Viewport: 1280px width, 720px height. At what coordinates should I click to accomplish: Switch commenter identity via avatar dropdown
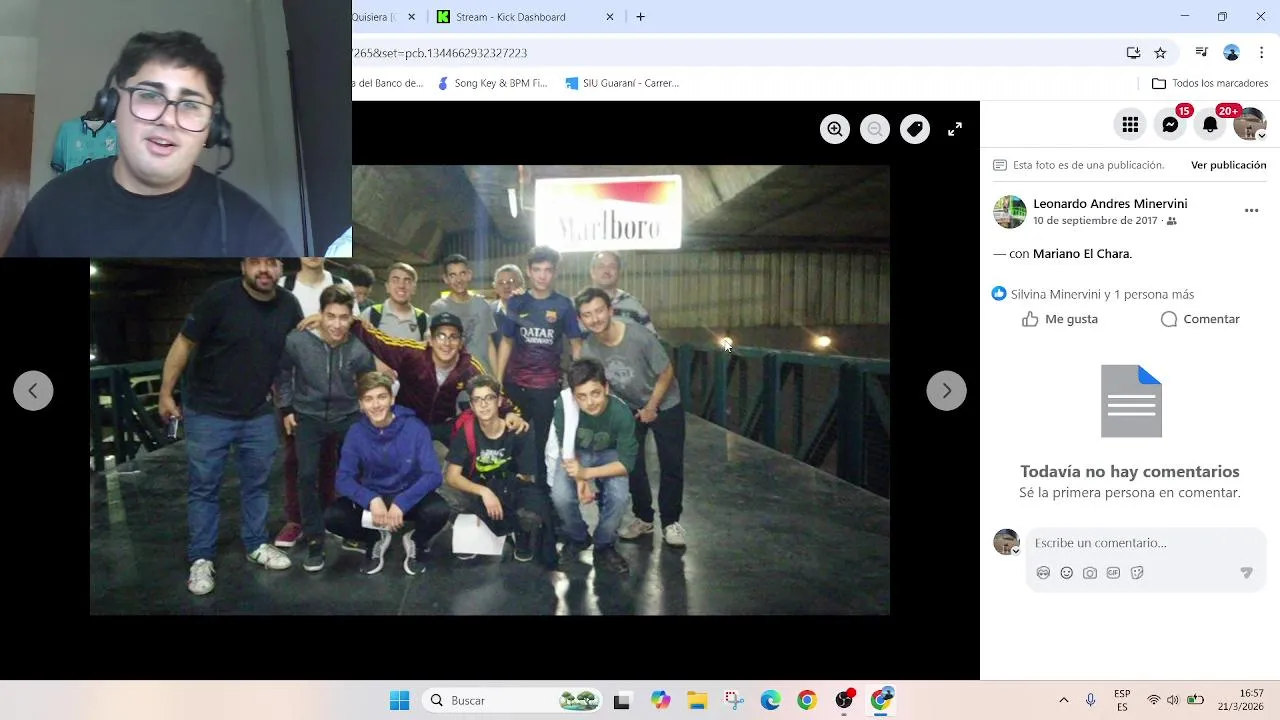point(1006,542)
